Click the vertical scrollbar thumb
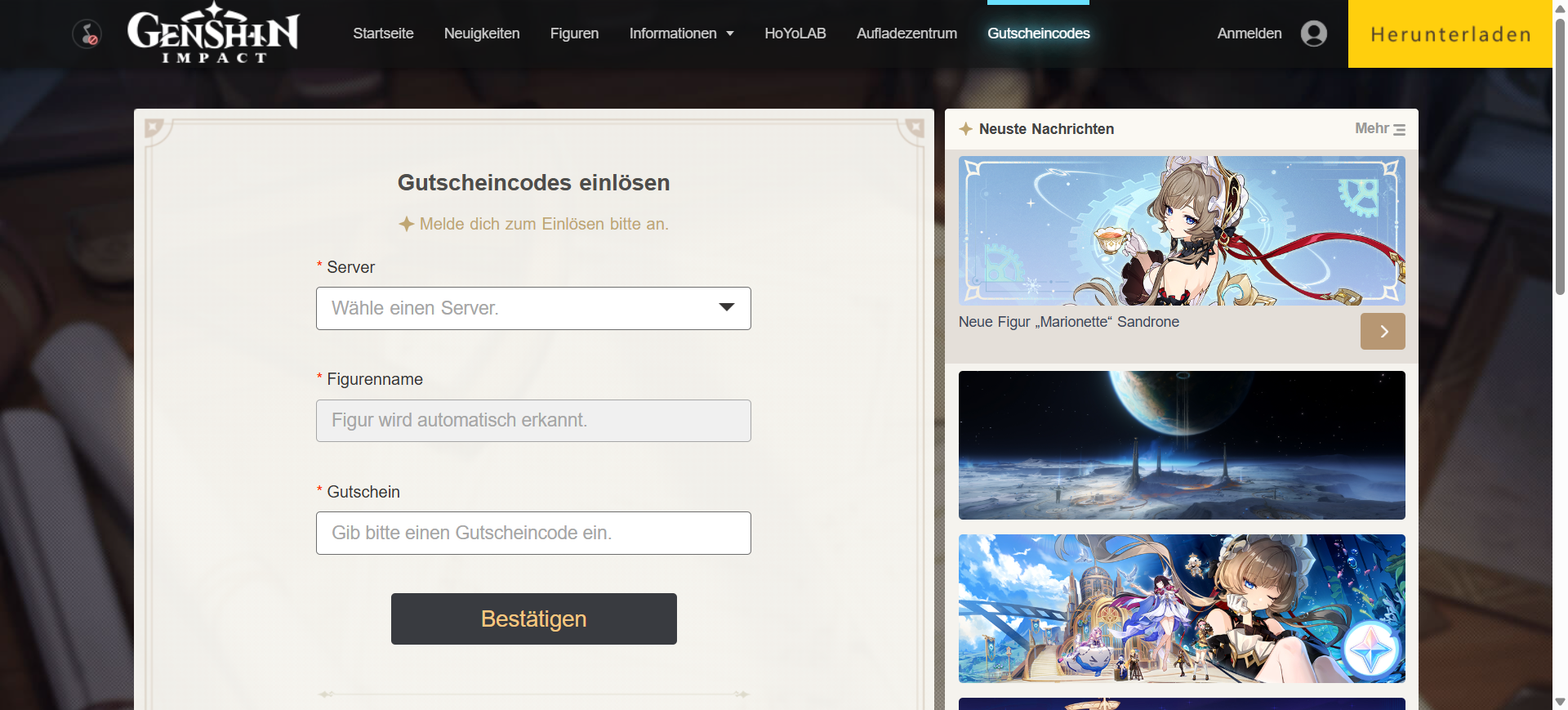This screenshot has width=1568, height=710. coord(1560,155)
